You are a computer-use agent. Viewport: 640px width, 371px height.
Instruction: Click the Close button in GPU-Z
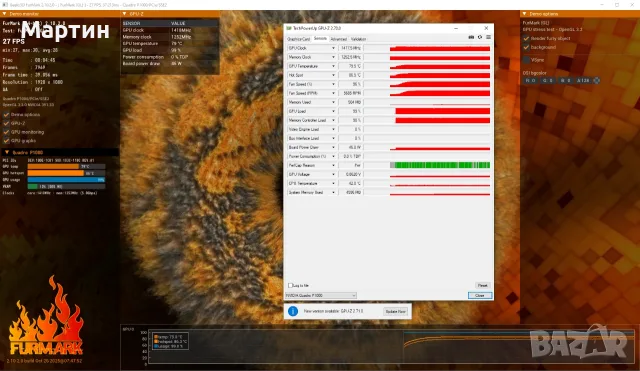(480, 295)
